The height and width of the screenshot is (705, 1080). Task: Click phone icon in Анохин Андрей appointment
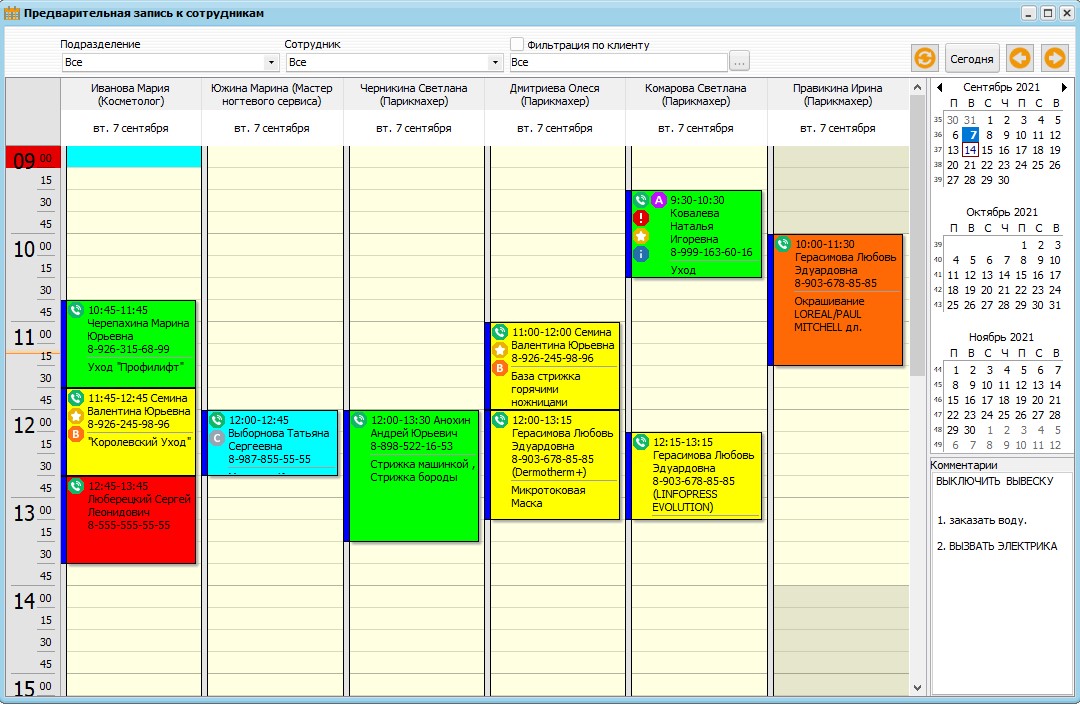click(359, 420)
